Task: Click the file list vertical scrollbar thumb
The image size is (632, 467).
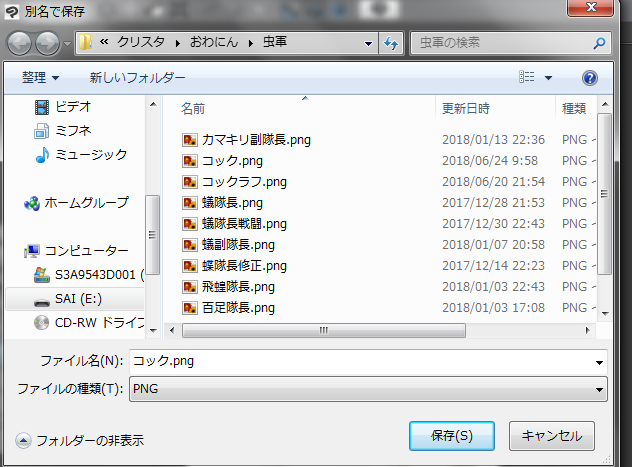Action: coord(604,194)
